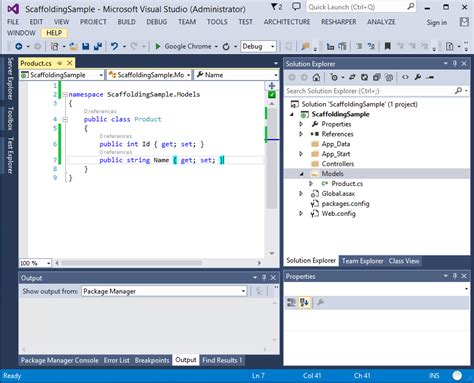Click the editor scrollbar down arrow

click(x=272, y=253)
